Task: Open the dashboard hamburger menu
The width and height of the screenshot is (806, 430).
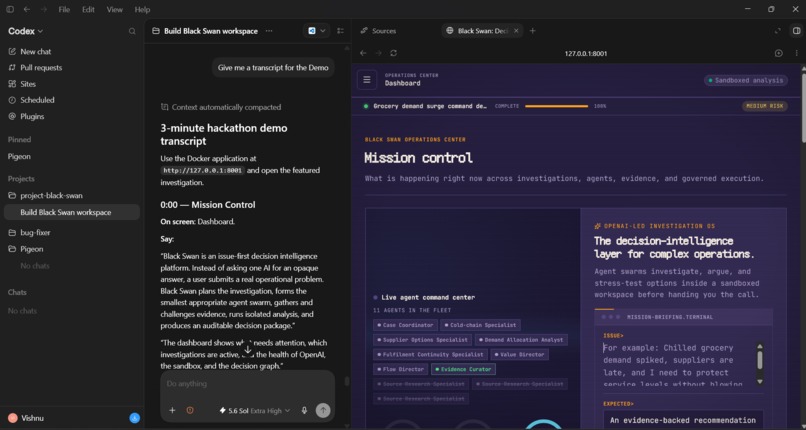Action: 367,80
